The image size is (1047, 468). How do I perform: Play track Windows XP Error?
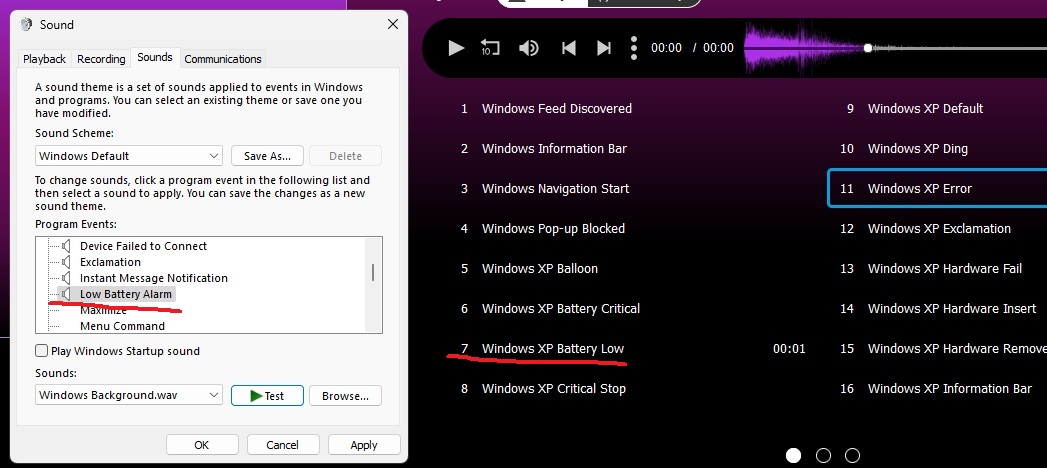920,188
